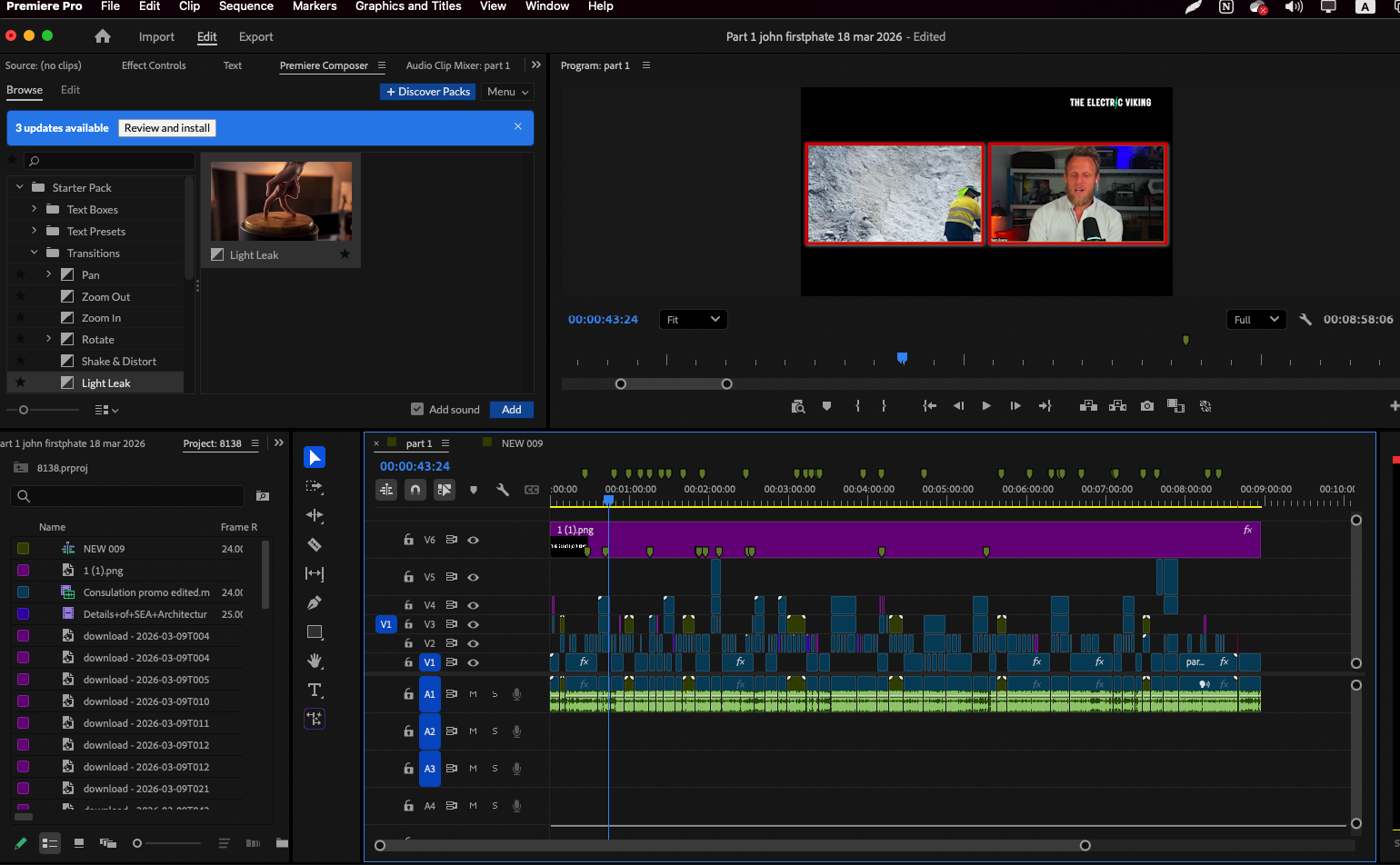
Task: Choose the Hand tool
Action: [x=315, y=661]
